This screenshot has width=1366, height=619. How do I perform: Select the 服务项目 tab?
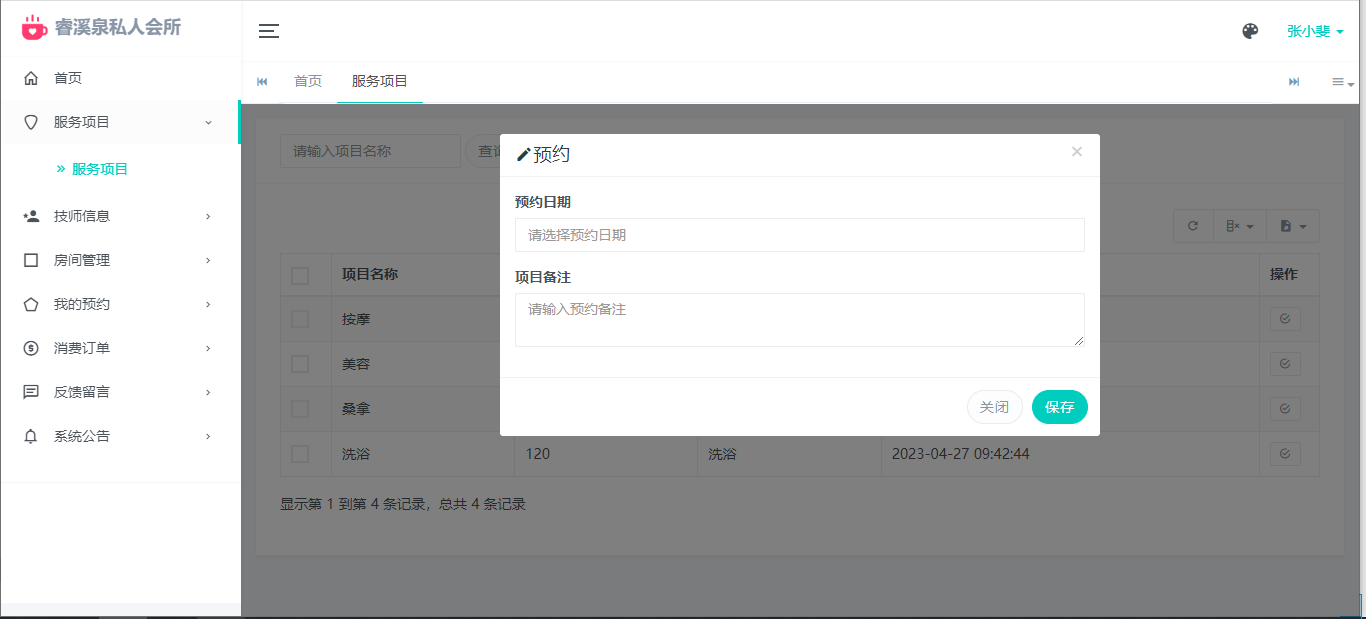point(380,82)
